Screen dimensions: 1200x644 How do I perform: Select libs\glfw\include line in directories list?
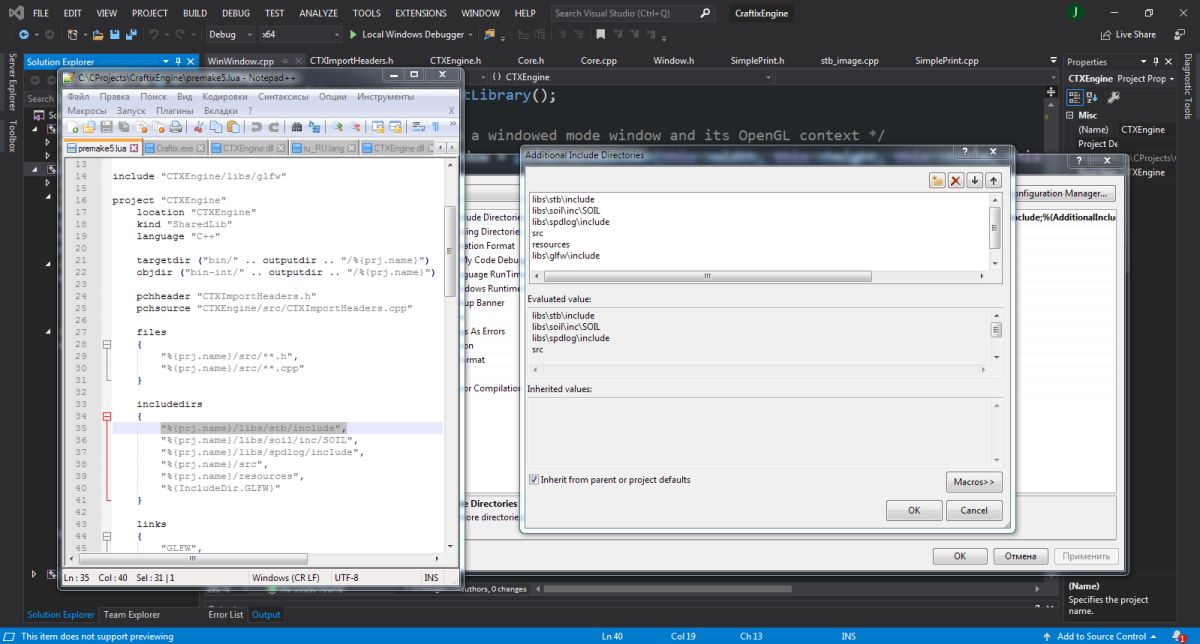[566, 255]
